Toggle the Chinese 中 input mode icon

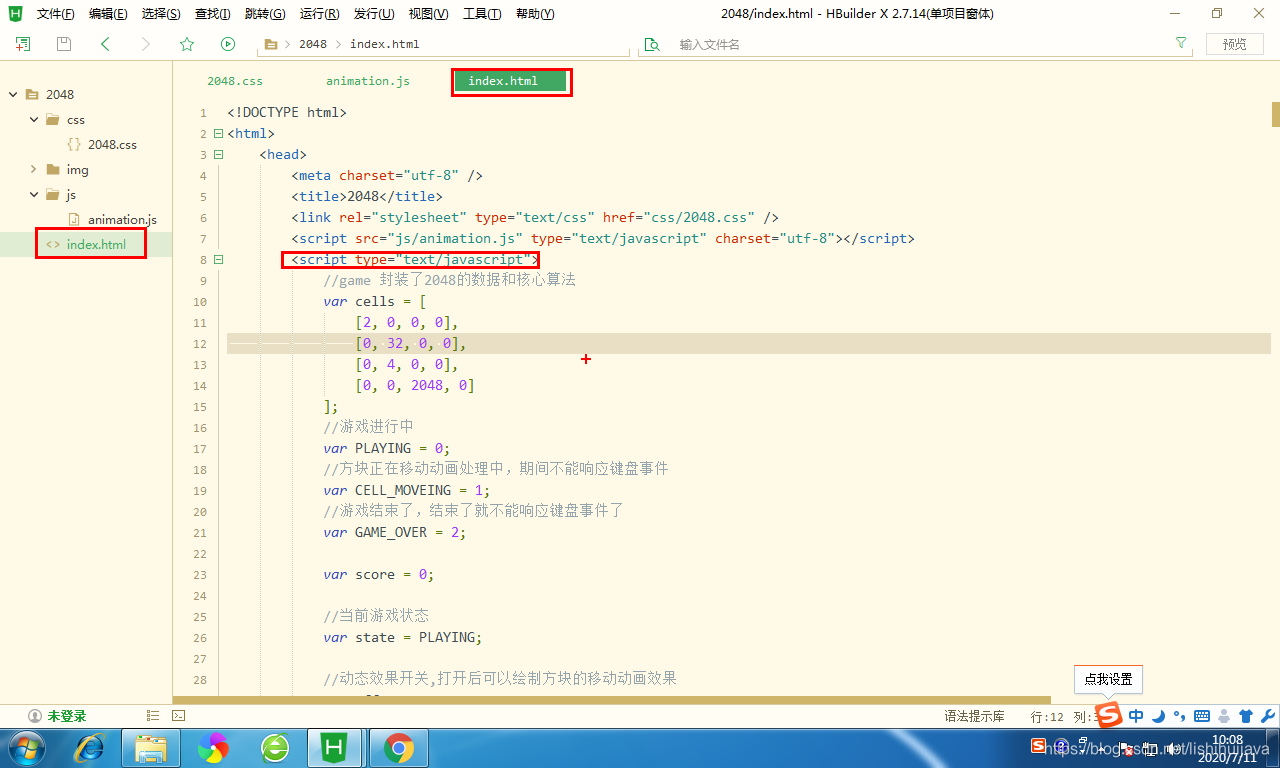1136,716
